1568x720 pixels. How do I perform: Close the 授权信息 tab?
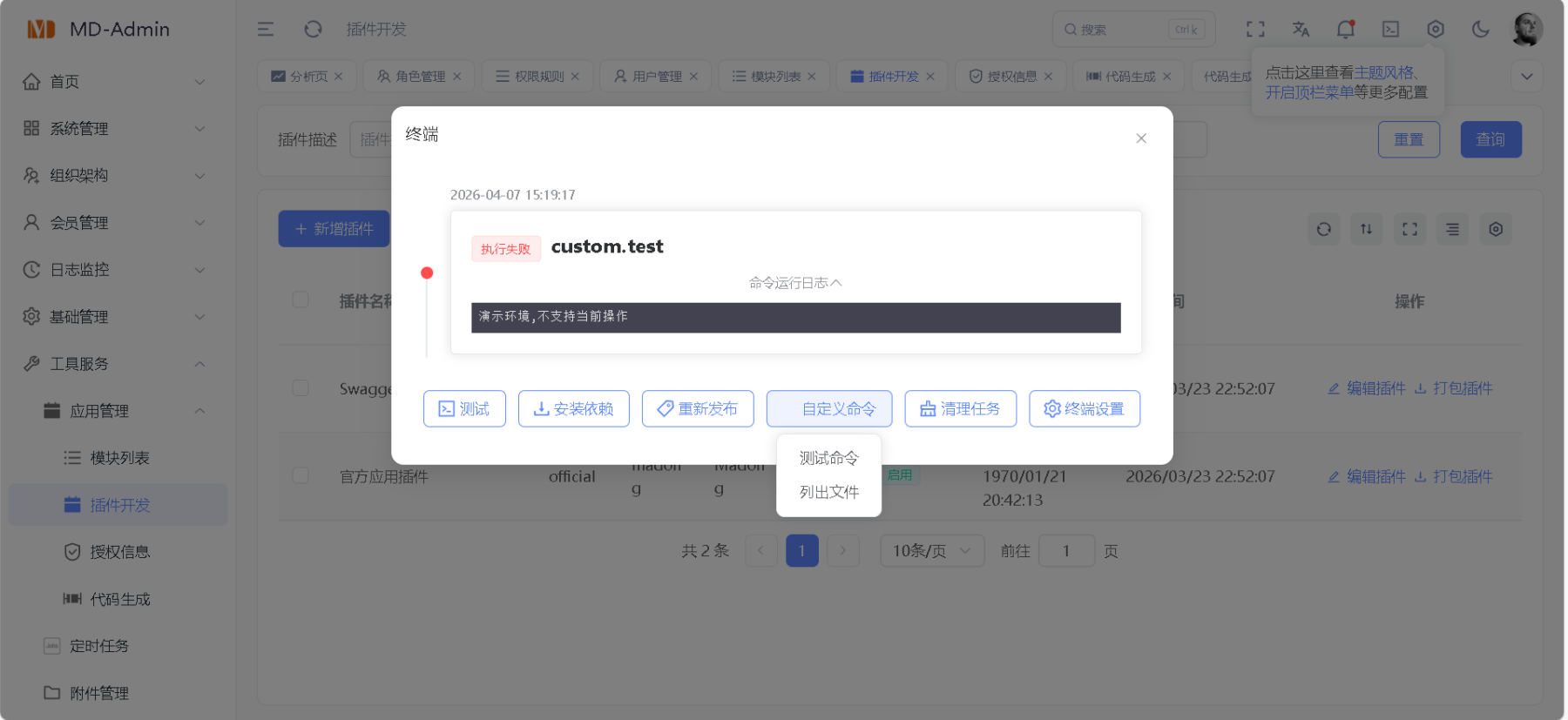tap(1049, 77)
